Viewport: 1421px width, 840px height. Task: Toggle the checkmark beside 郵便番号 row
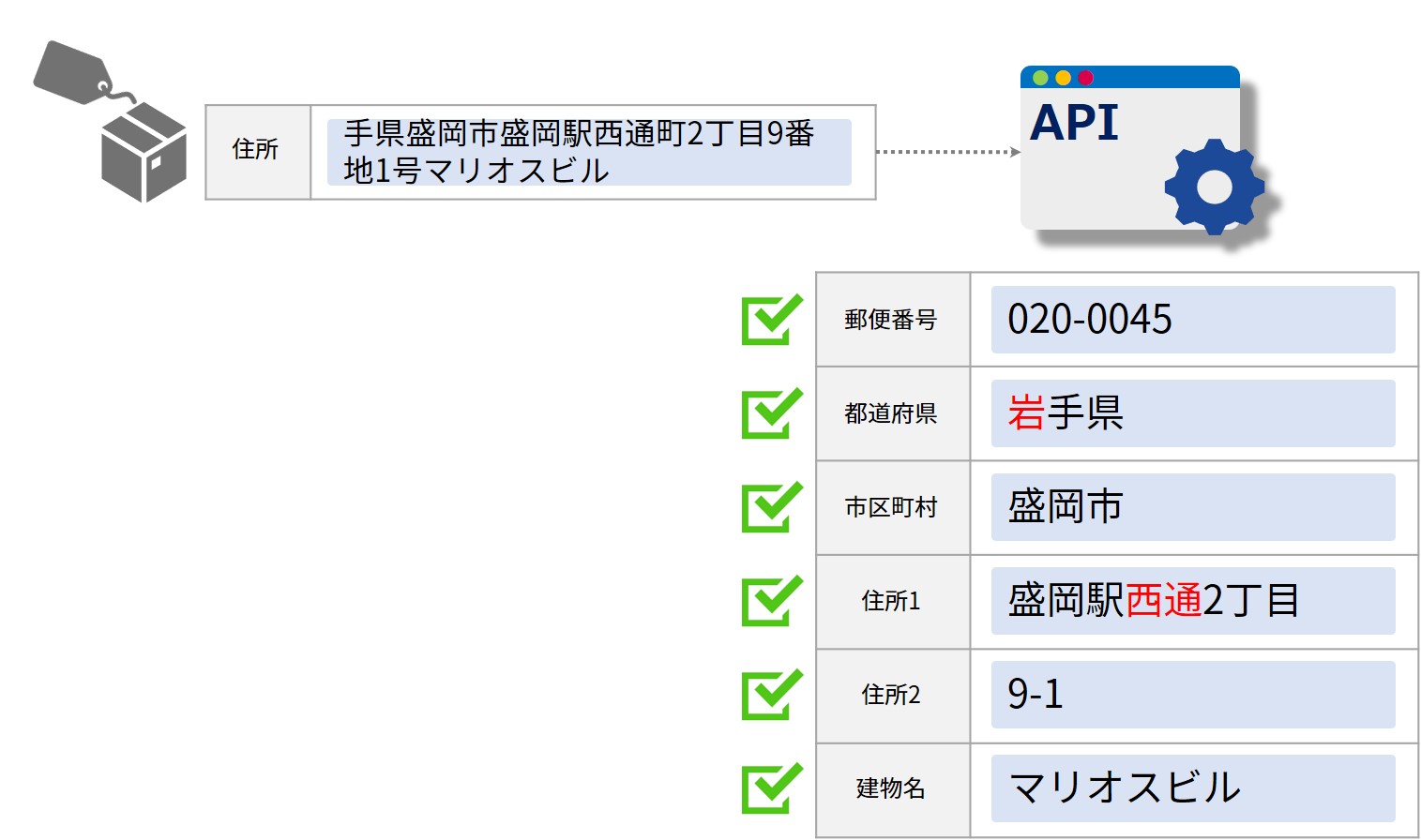[x=772, y=319]
